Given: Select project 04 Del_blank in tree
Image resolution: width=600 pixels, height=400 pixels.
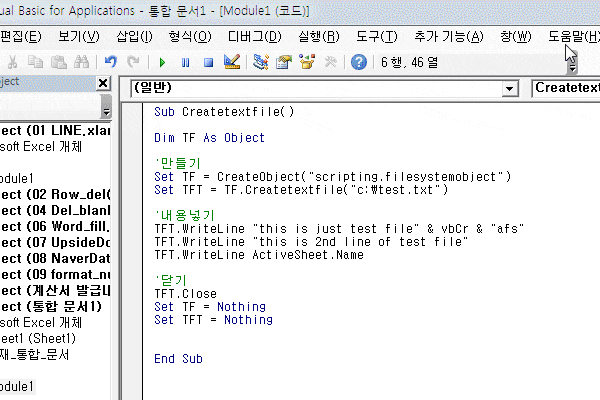Looking at the screenshot, I should 55,211.
